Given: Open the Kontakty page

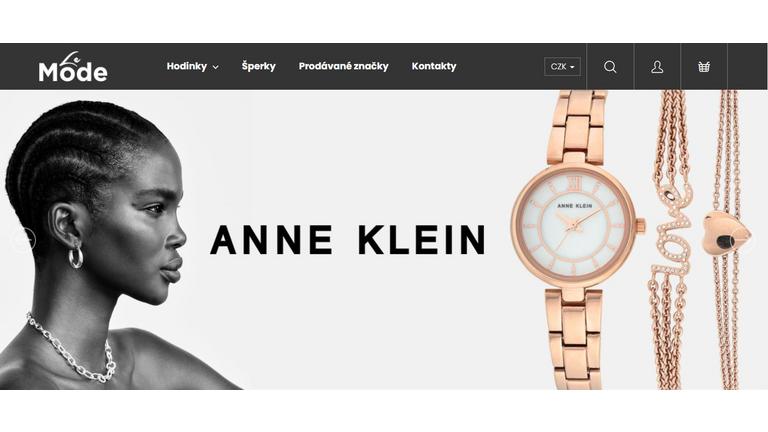Looking at the screenshot, I should [x=434, y=66].
